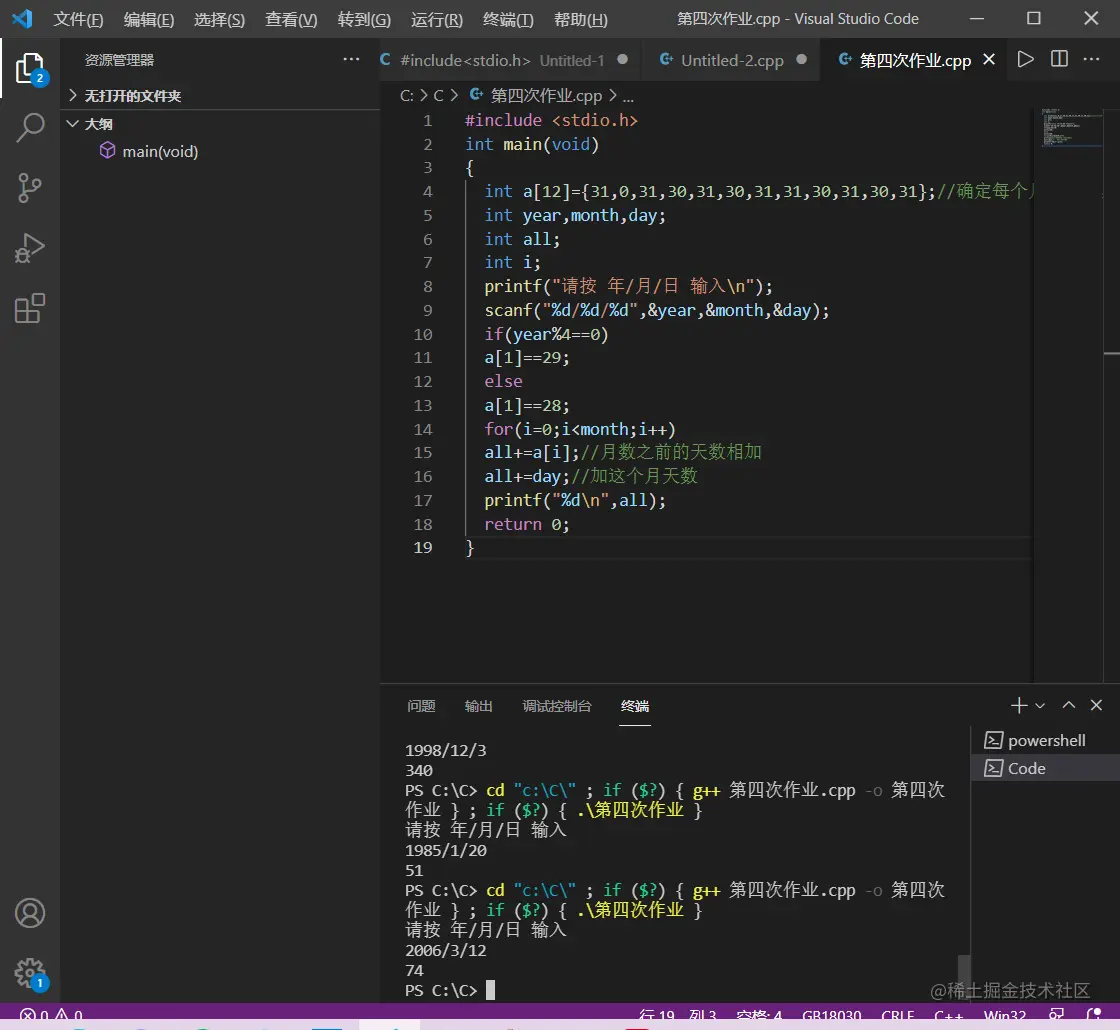The image size is (1120, 1030).
Task: Open the Source Control view
Action: 30,187
